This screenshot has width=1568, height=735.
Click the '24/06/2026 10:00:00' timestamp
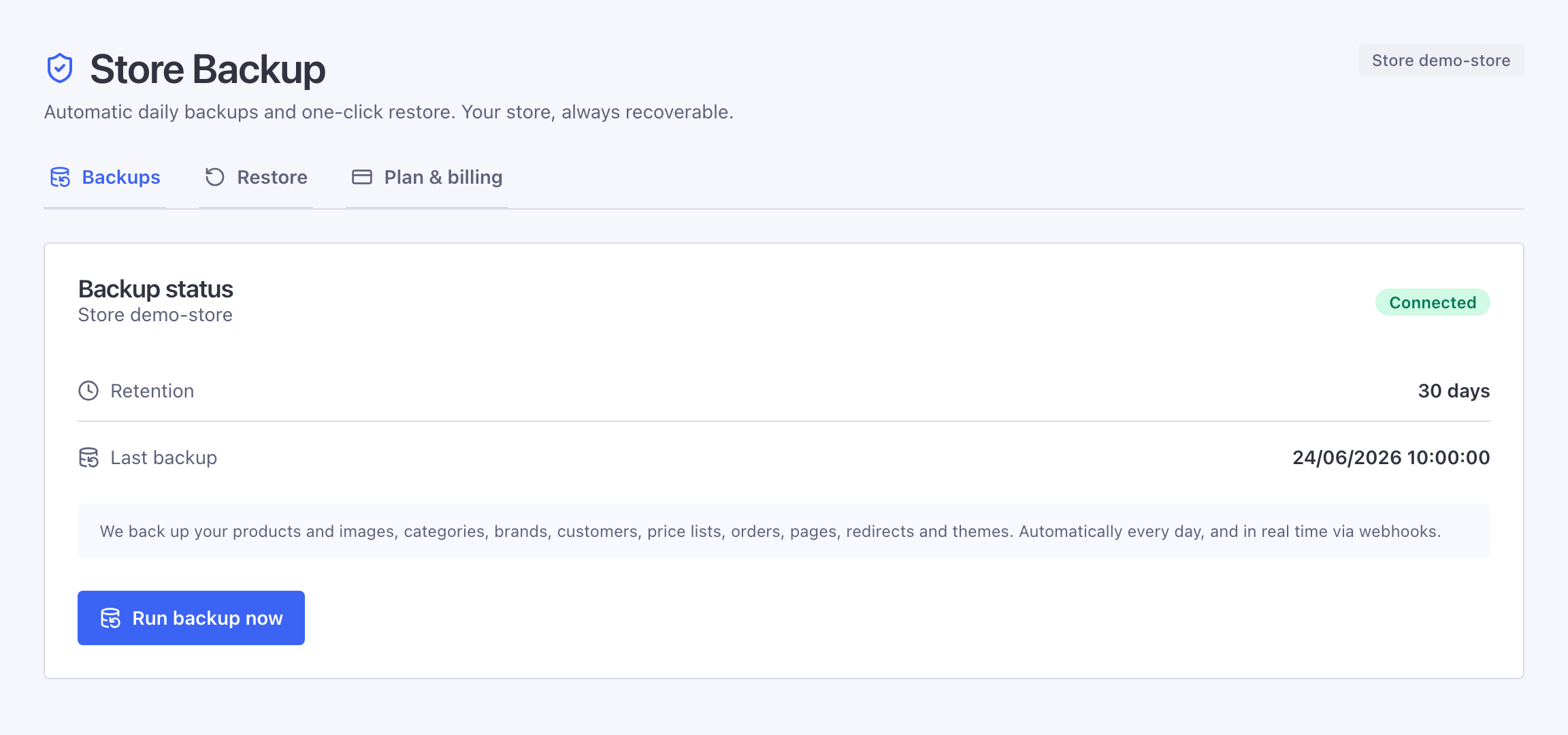pos(1391,457)
